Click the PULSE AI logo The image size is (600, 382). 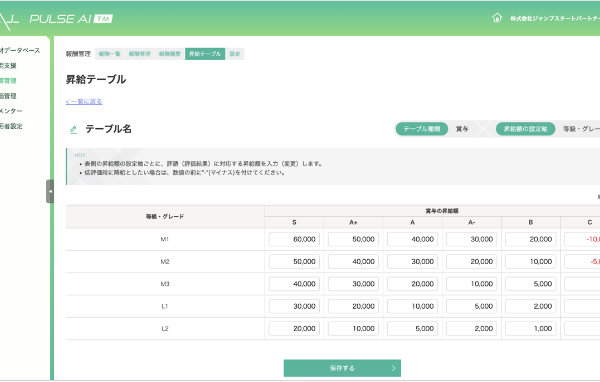71,19
